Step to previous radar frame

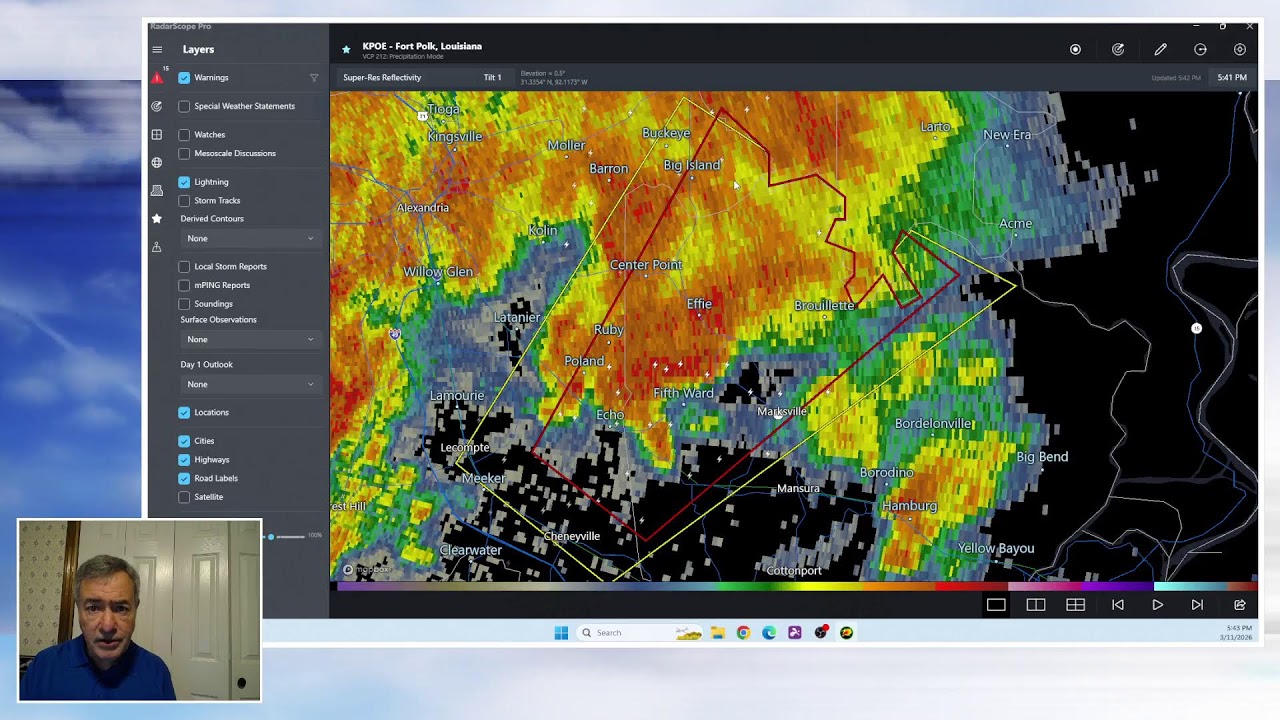tap(1118, 604)
